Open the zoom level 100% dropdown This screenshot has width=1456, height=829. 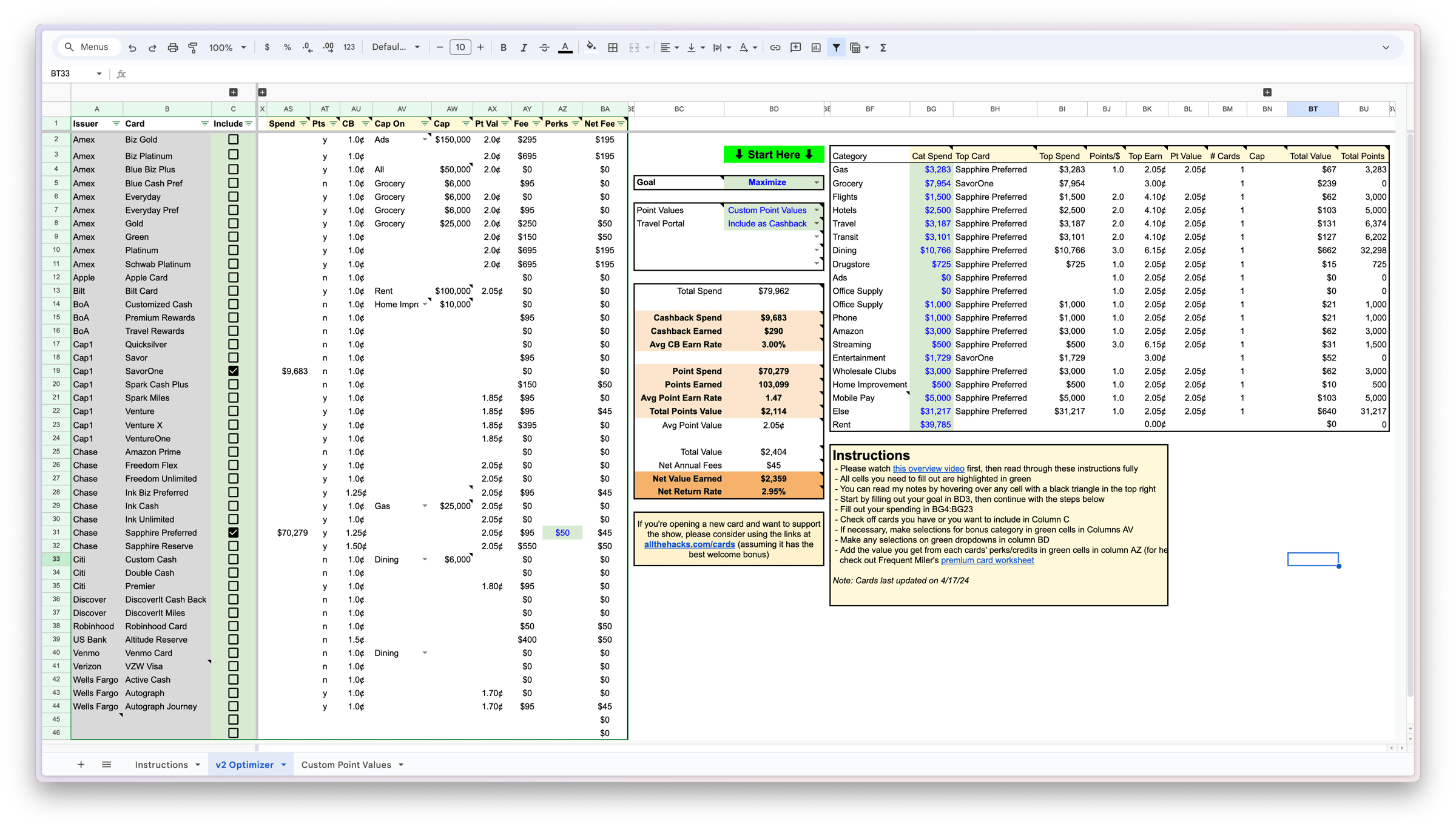point(227,47)
